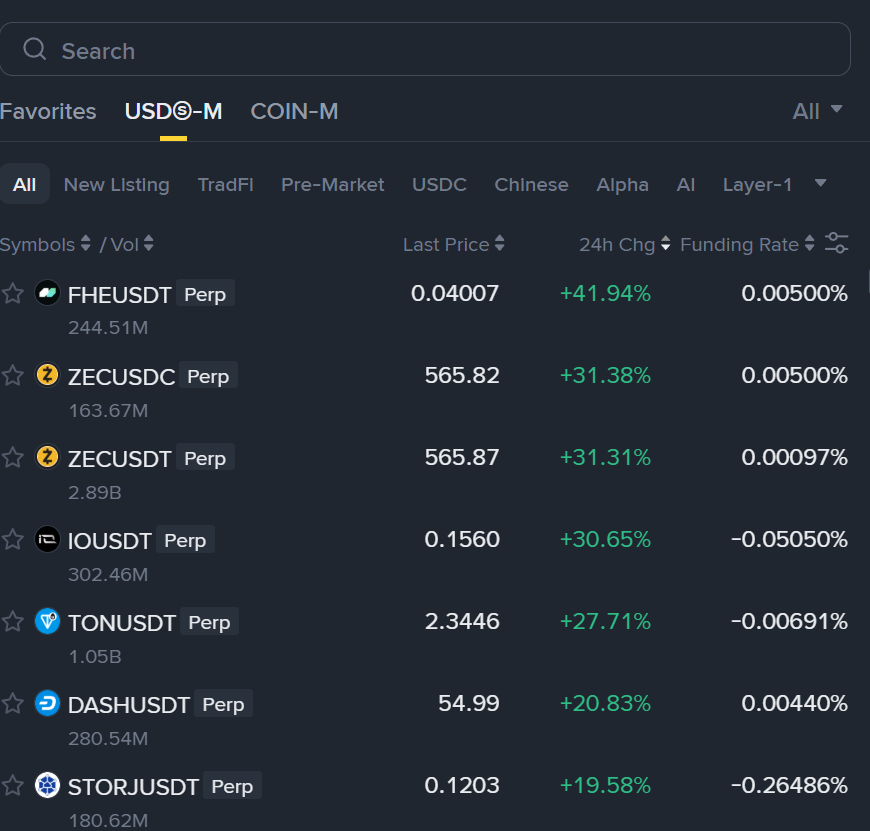The width and height of the screenshot is (870, 831).
Task: Click the DASH coin logo
Action: click(x=47, y=703)
